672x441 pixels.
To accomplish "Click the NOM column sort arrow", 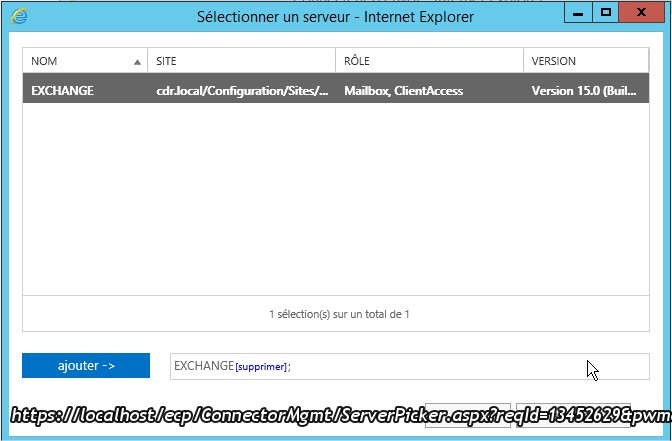I will (137, 62).
